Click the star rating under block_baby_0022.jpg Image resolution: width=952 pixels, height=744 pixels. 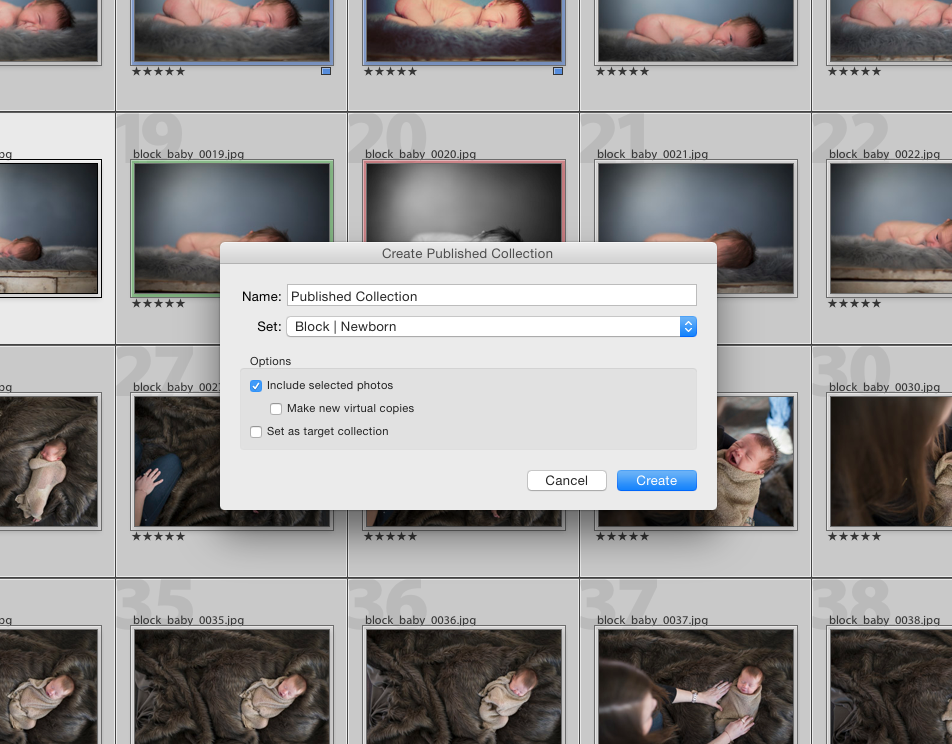854,304
